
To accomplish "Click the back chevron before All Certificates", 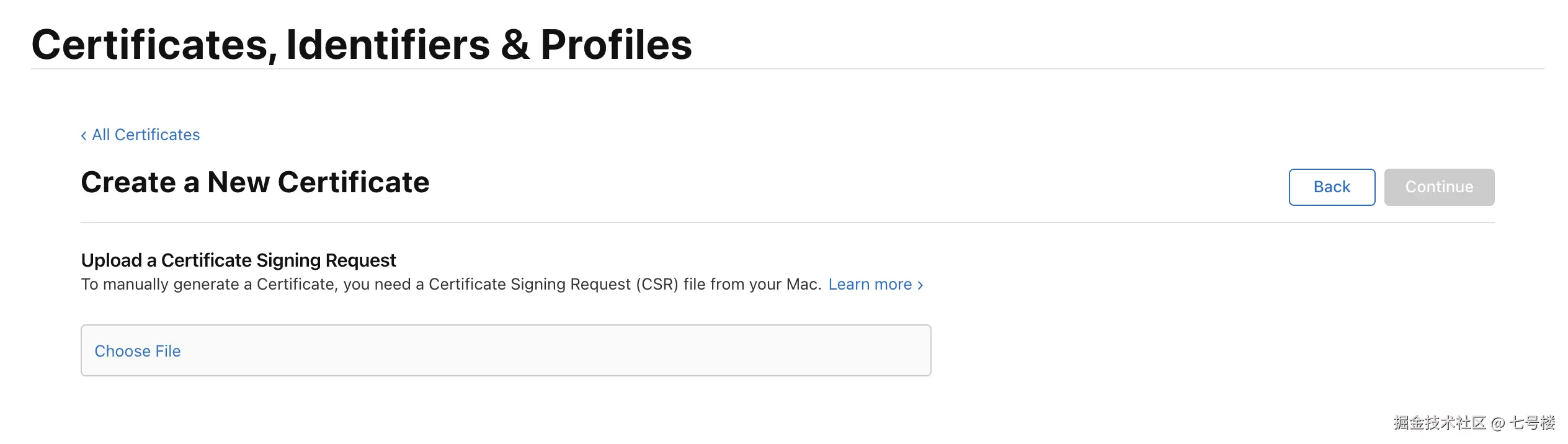I will (84, 136).
